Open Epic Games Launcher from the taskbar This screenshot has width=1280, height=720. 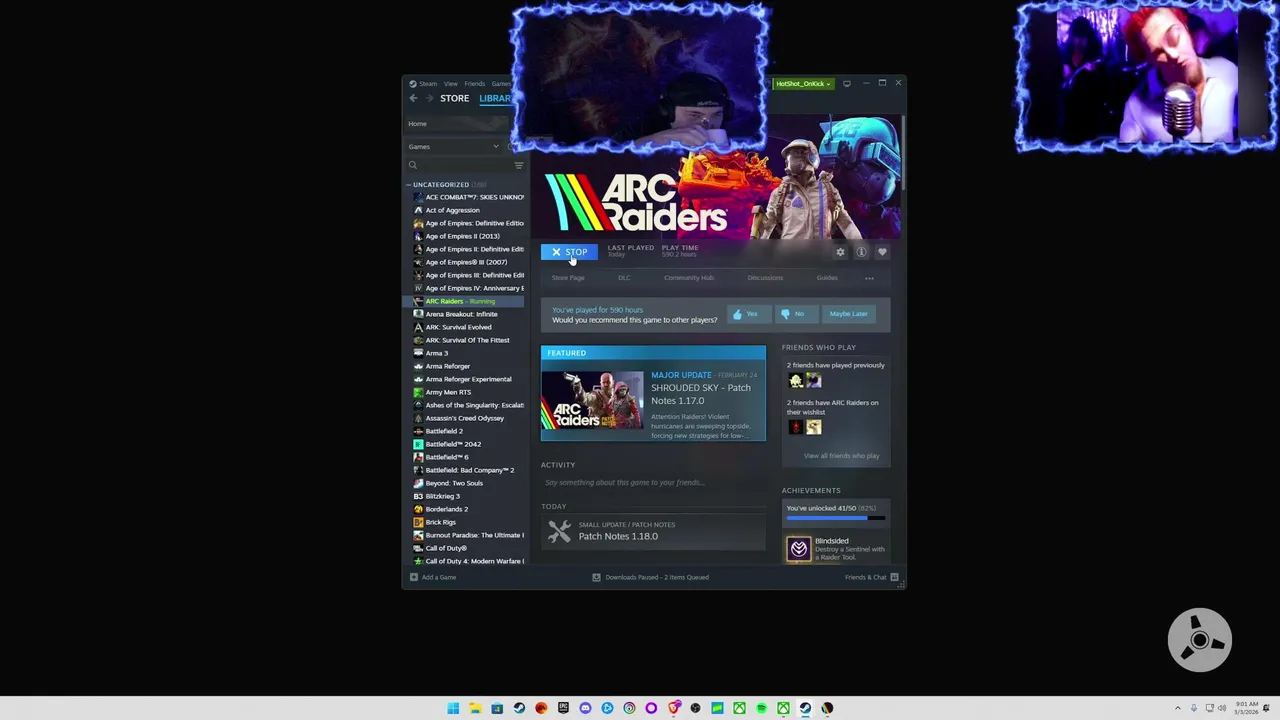coord(563,708)
